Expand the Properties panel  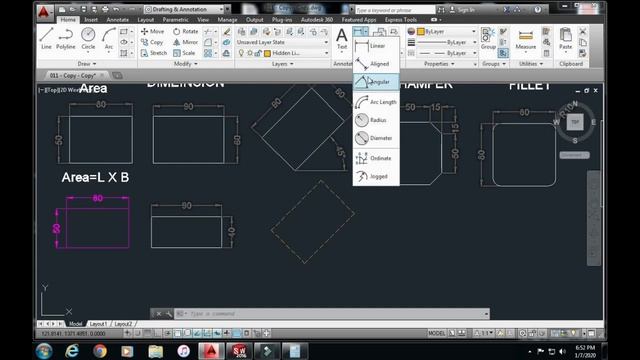tap(439, 64)
